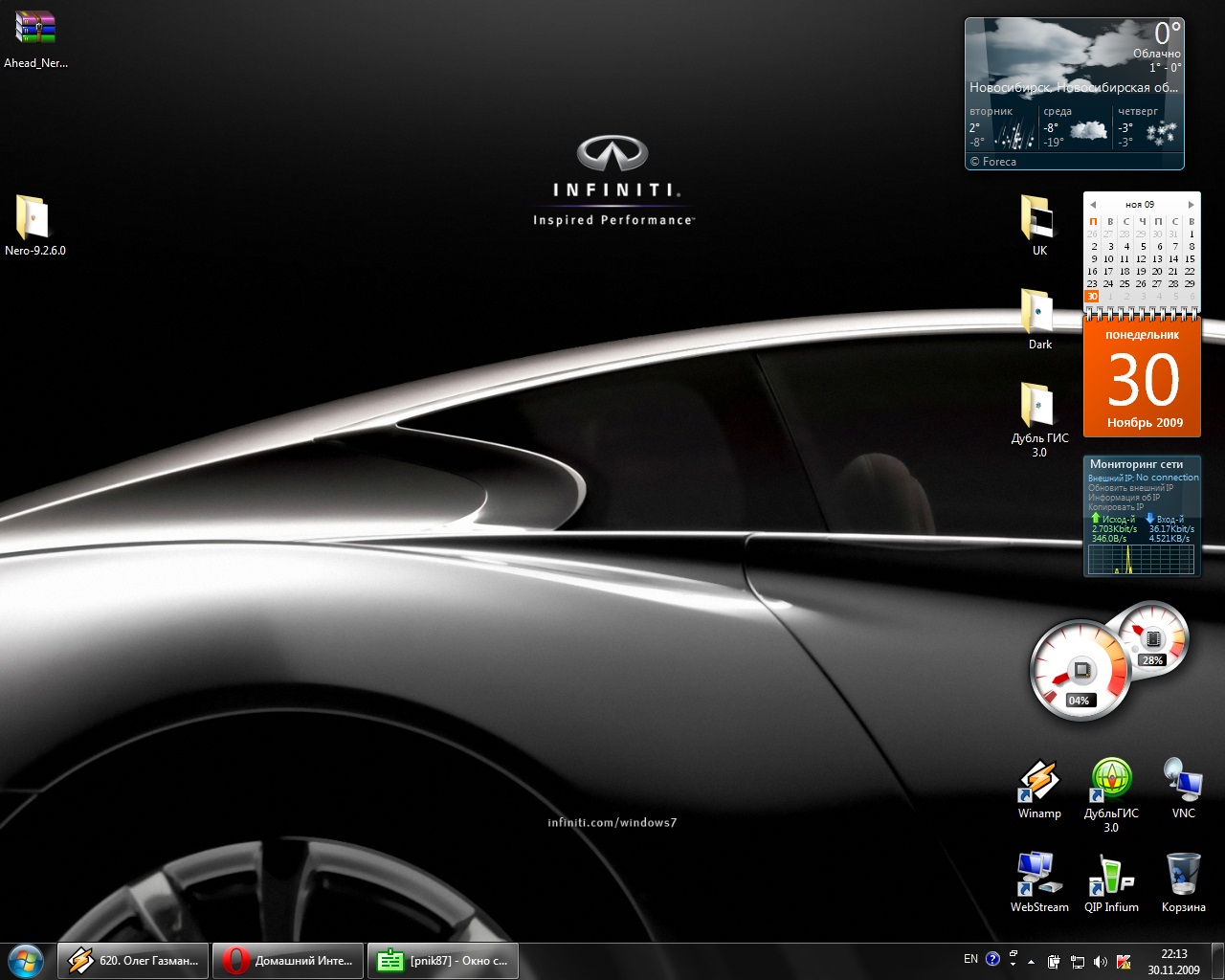
Task: Open the blue help icon in tray
Action: 992,959
